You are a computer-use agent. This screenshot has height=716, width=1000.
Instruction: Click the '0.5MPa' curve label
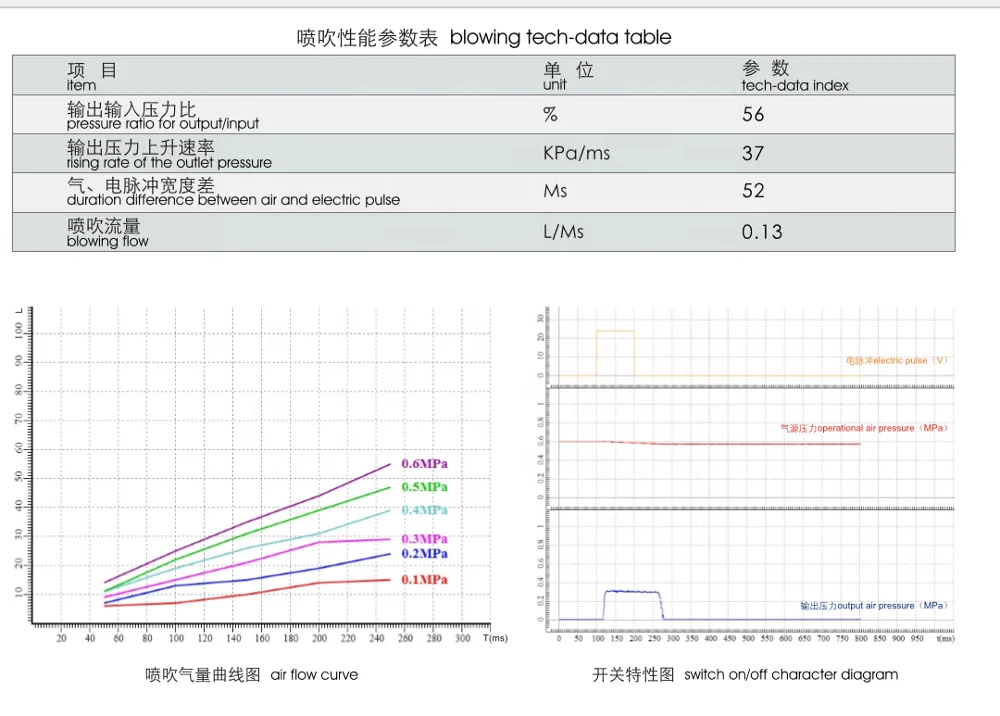pyautogui.click(x=424, y=487)
